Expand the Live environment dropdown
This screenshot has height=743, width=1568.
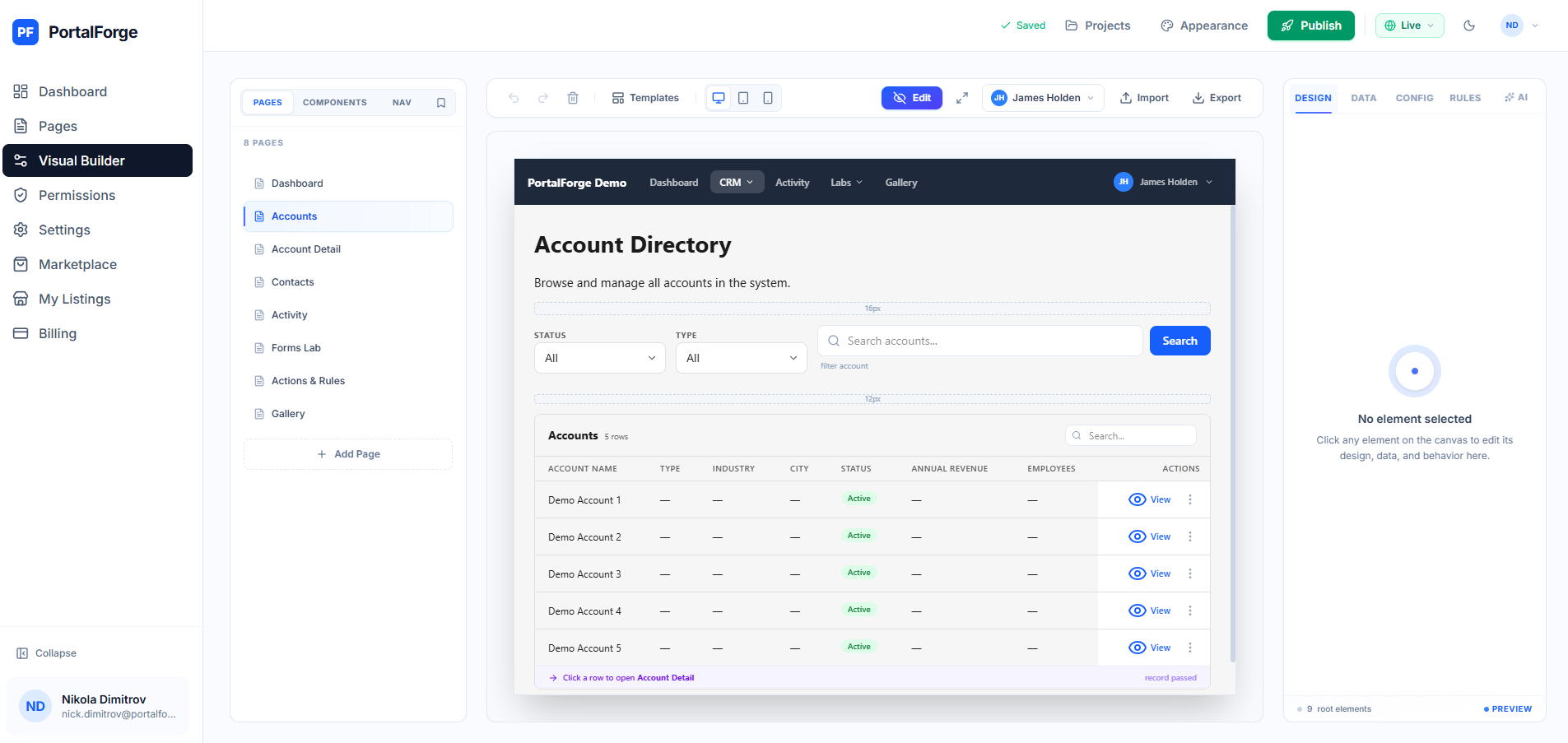(x=1409, y=26)
